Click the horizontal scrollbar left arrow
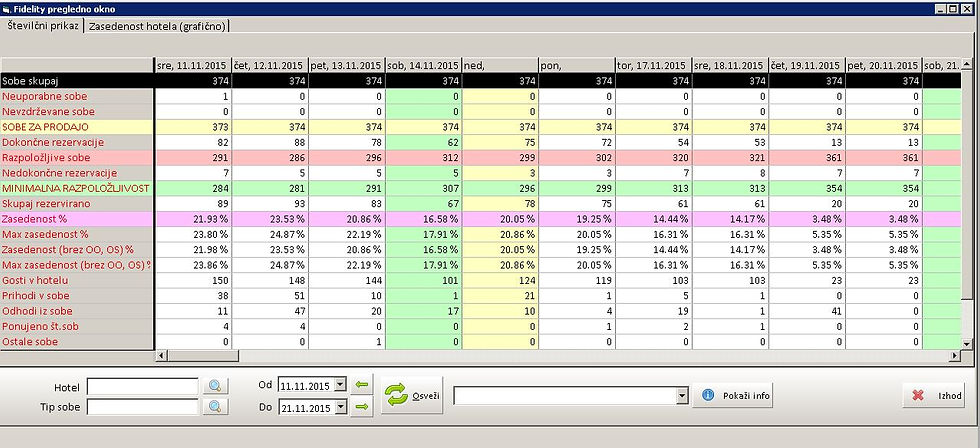Screen dimensions: 980x448 (x=161, y=356)
